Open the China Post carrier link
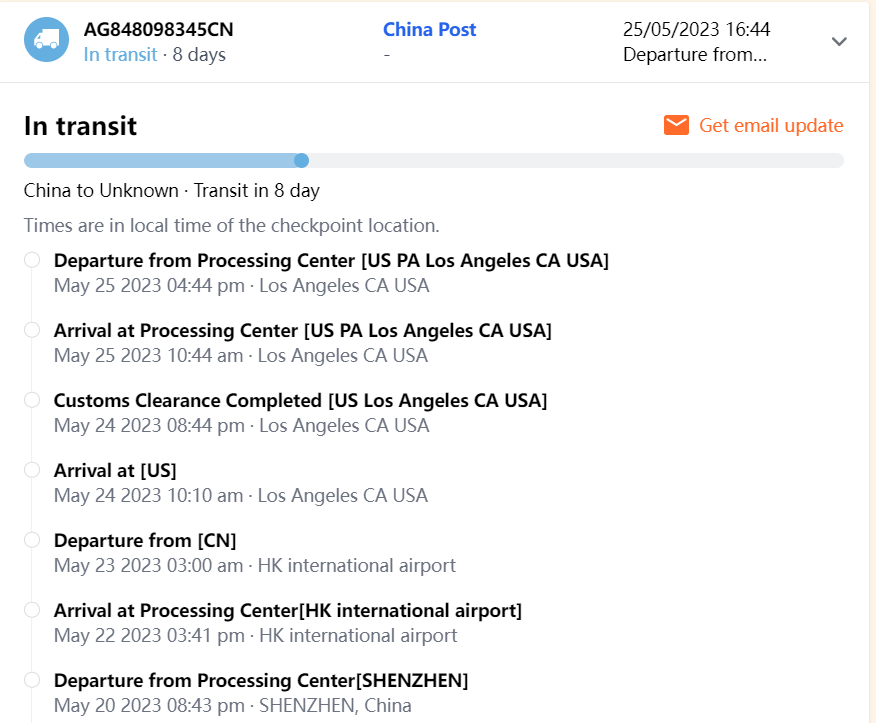876x723 pixels. [429, 30]
